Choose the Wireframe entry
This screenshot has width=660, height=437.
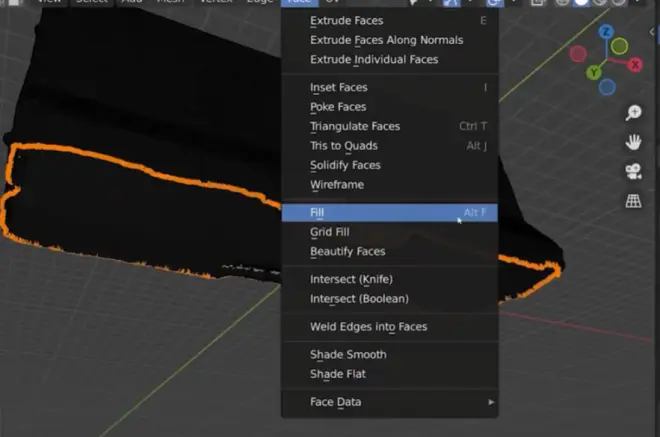(x=390, y=184)
